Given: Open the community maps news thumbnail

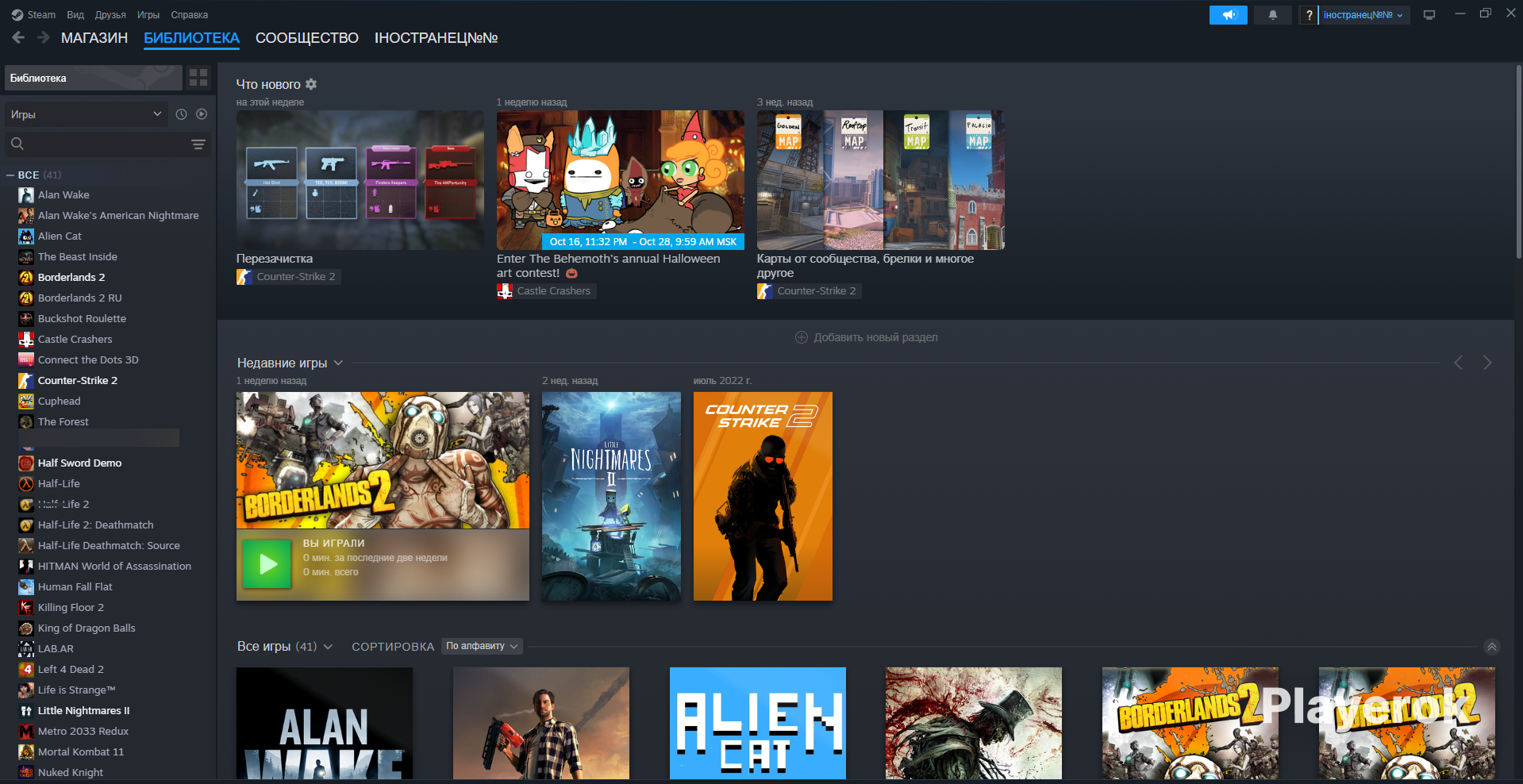Looking at the screenshot, I should click(x=881, y=180).
